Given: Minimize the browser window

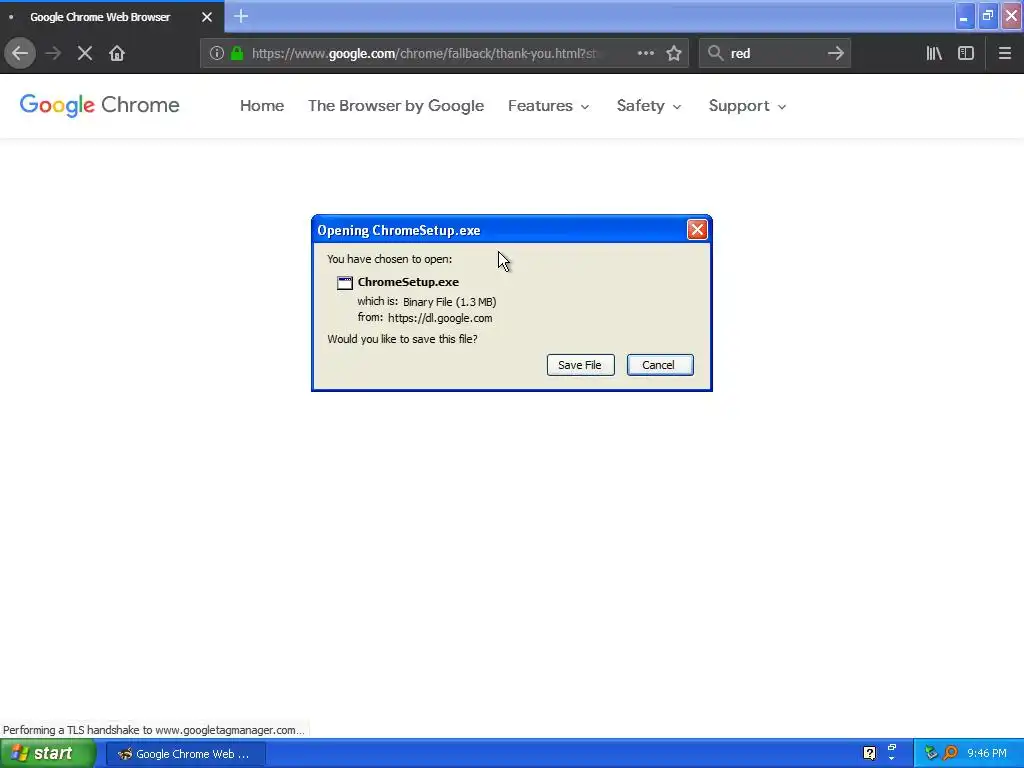Looking at the screenshot, I should (x=964, y=16).
